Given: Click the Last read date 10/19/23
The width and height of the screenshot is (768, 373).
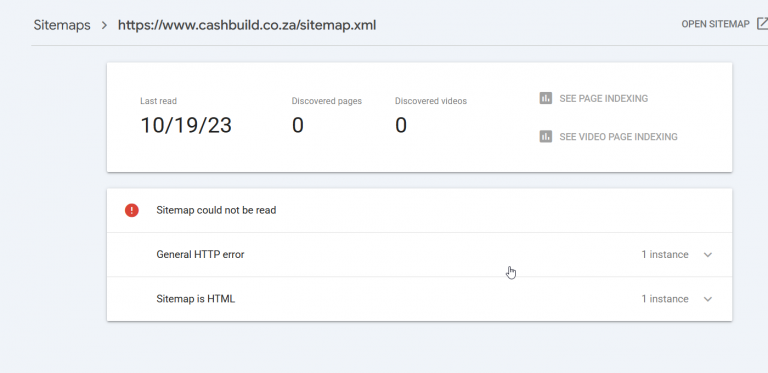Looking at the screenshot, I should coord(186,125).
